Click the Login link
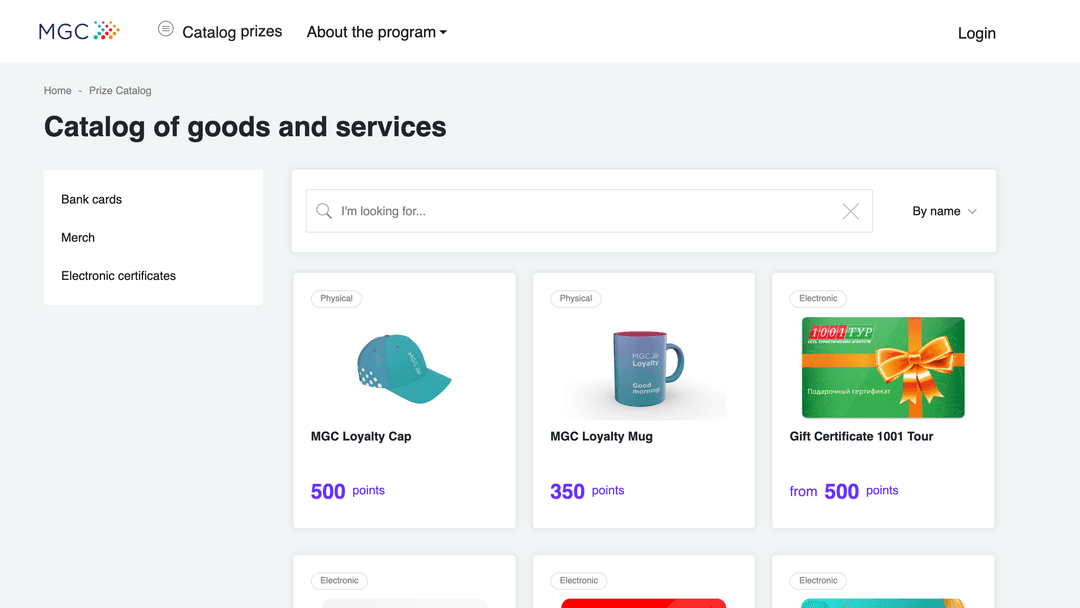Viewport: 1080px width, 608px height. (976, 33)
